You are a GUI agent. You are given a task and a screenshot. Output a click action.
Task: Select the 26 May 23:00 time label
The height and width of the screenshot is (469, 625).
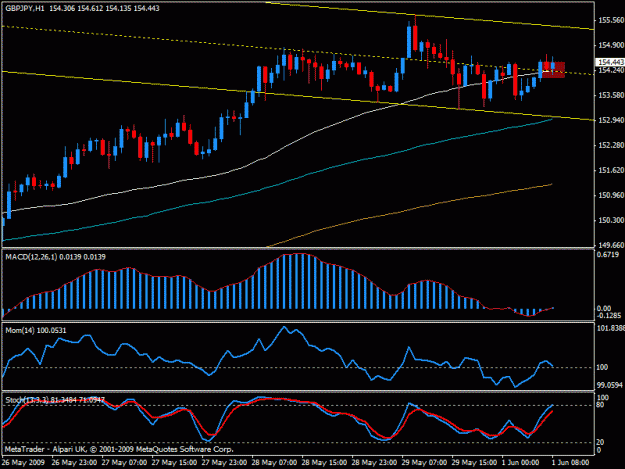(x=74, y=463)
